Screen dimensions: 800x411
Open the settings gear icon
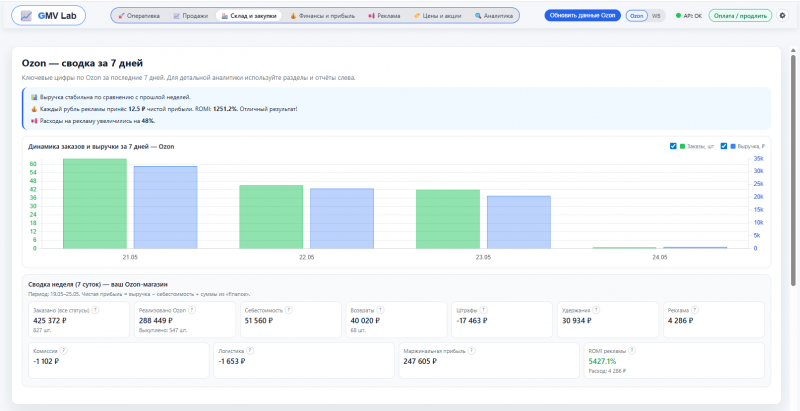[782, 16]
